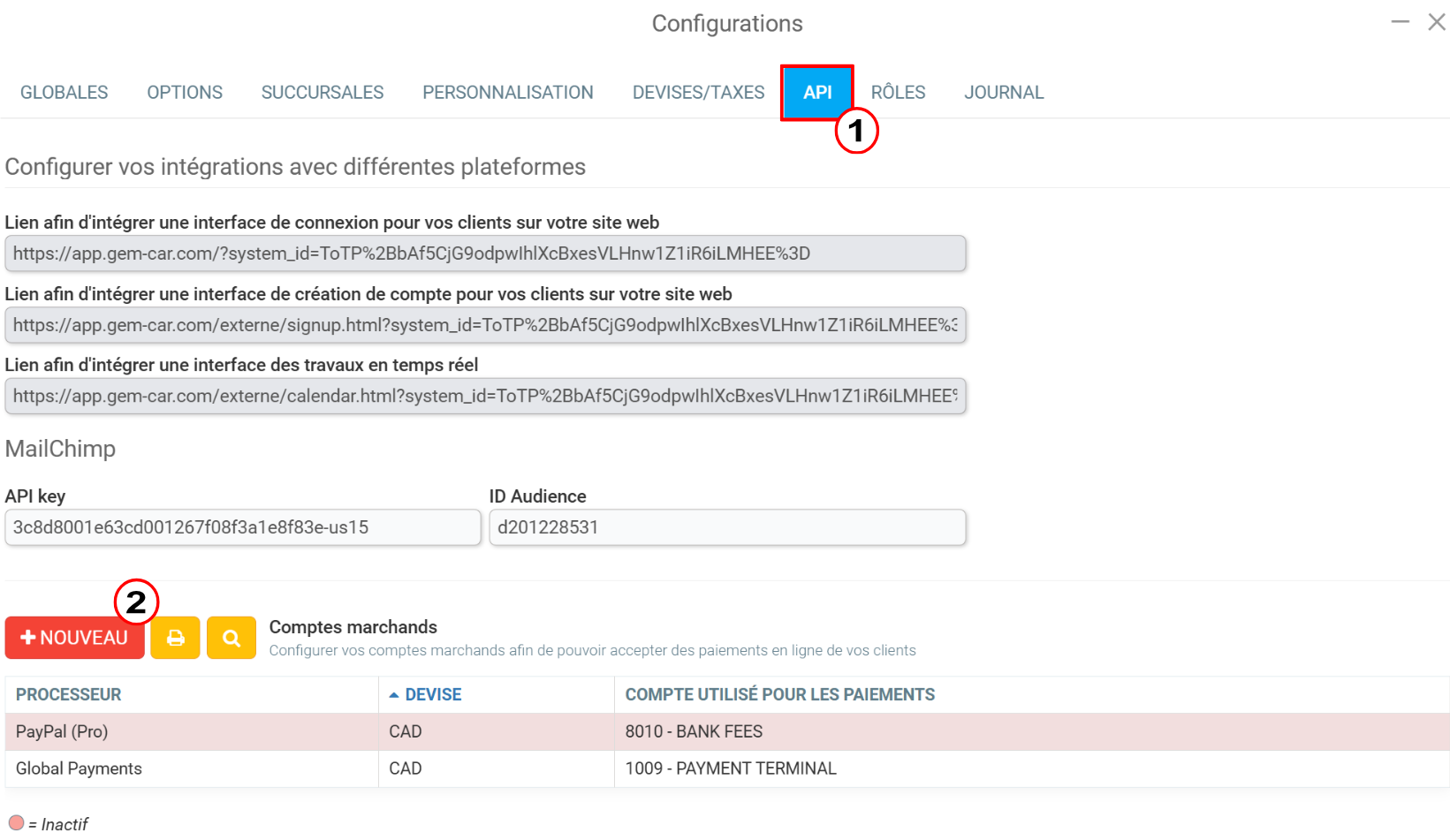
Task: Click the MailChimp API key field
Action: click(x=243, y=527)
